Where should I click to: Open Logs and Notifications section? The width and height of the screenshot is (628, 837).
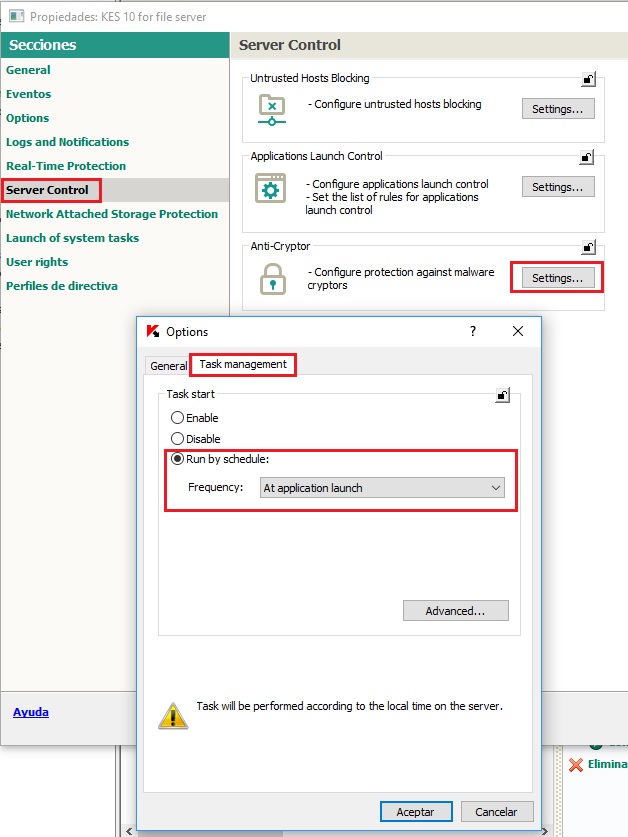(x=68, y=142)
